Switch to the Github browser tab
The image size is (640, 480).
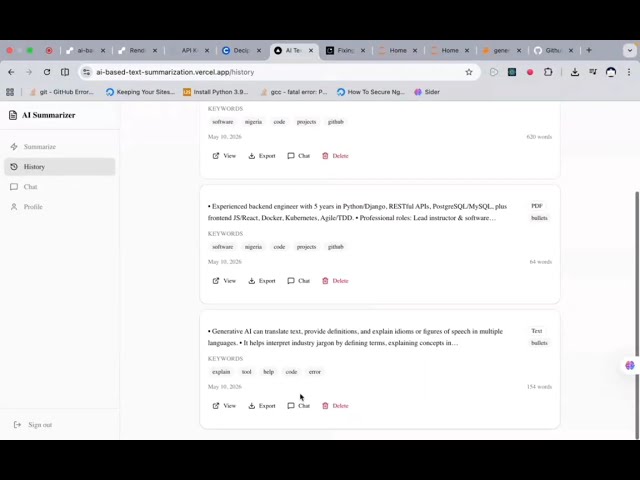click(x=553, y=50)
